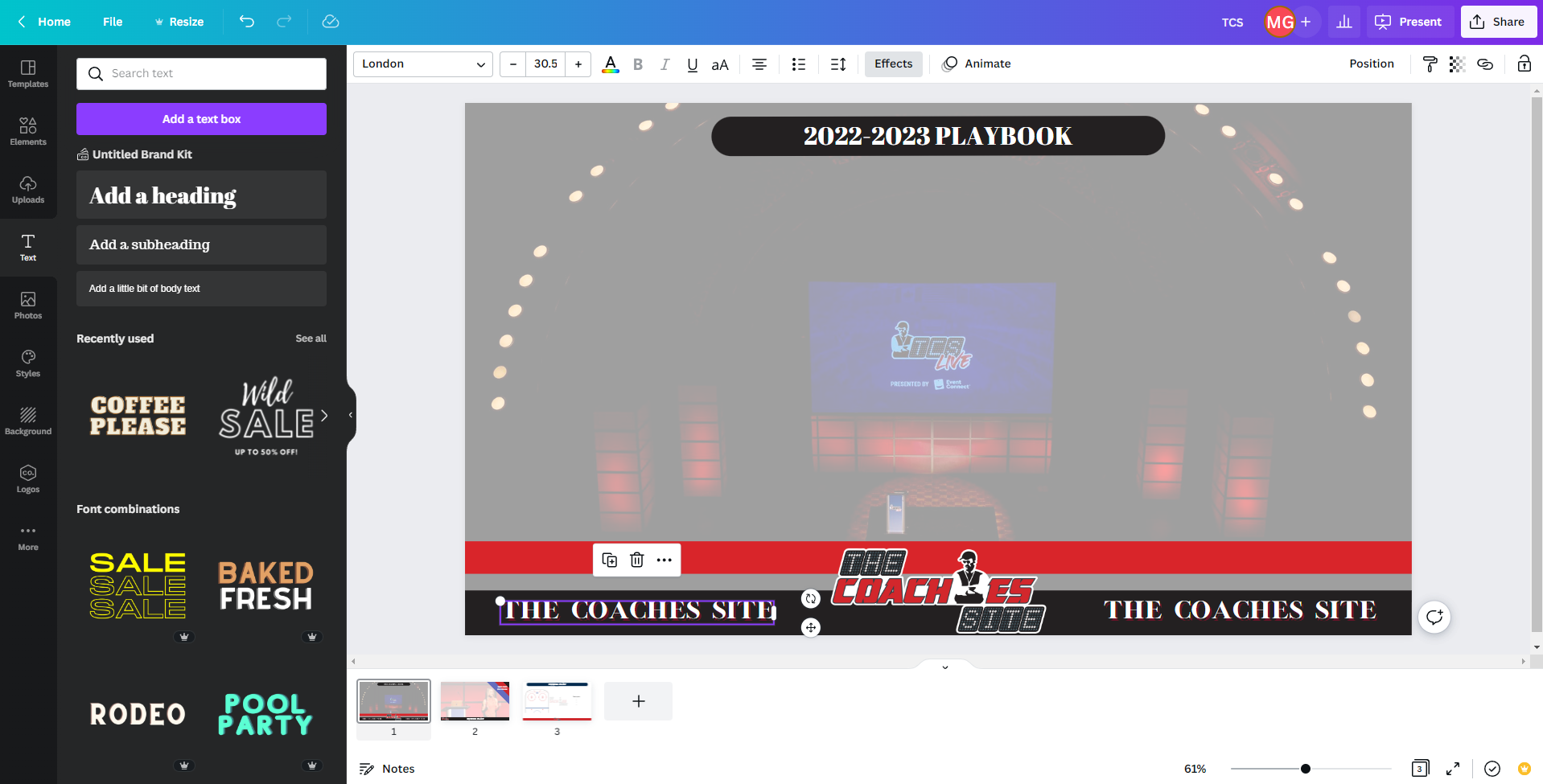Click See all recently used
This screenshot has width=1543, height=784.
click(x=311, y=339)
